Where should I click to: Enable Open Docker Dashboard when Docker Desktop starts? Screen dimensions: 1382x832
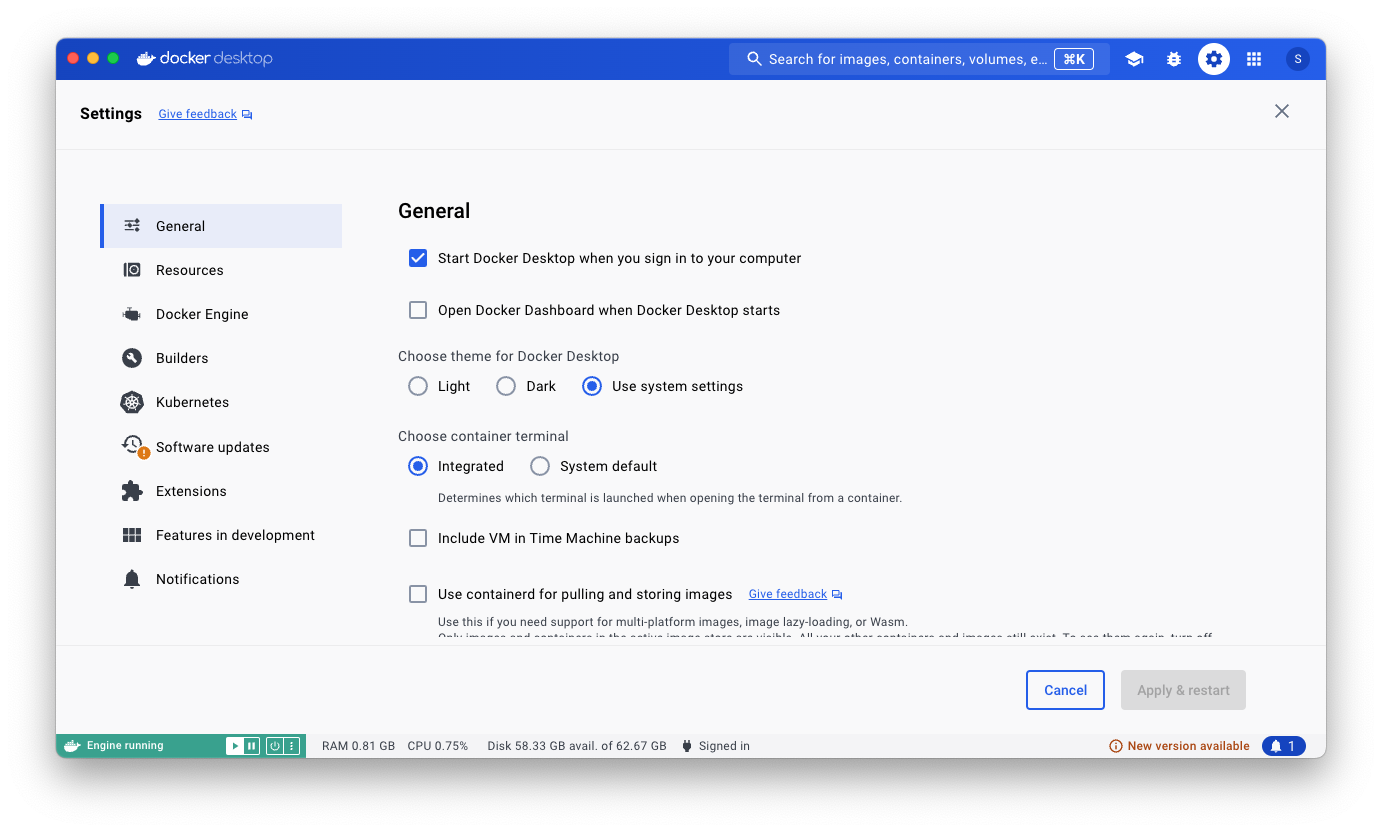[x=418, y=310]
